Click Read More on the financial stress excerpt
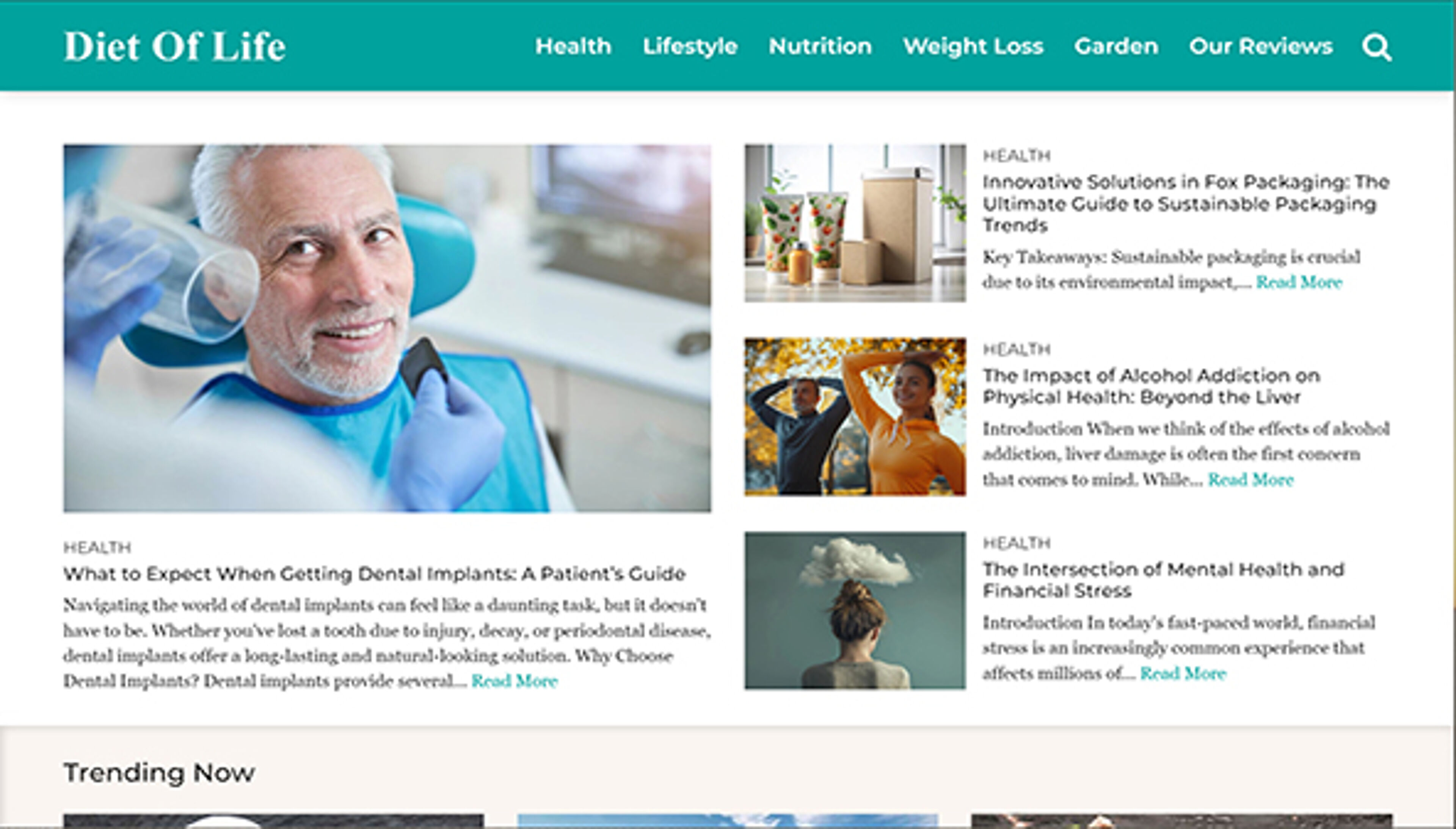This screenshot has height=829, width=1456. (x=1183, y=674)
